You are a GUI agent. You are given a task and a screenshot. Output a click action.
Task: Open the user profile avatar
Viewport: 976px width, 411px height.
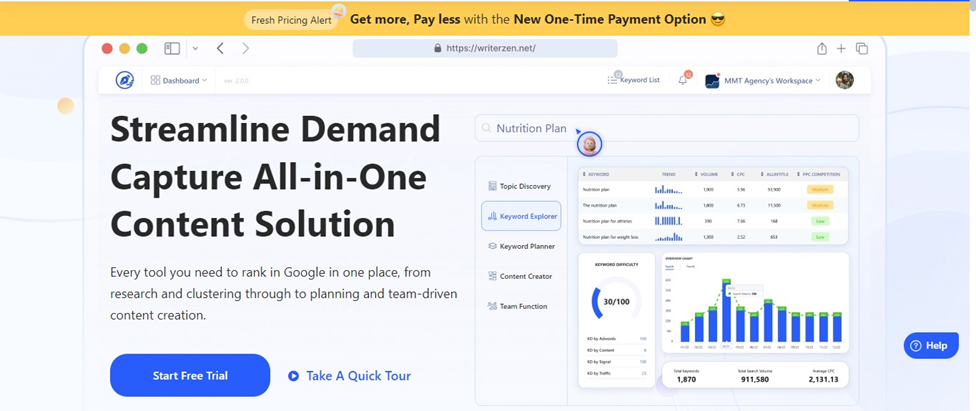pos(845,80)
